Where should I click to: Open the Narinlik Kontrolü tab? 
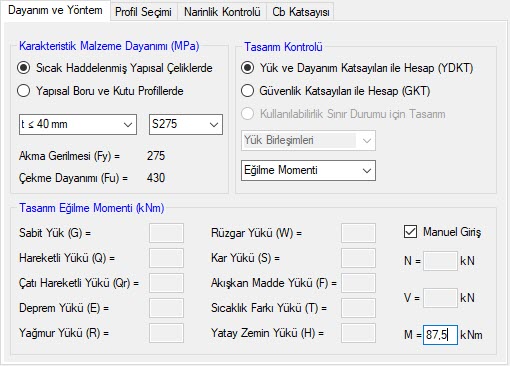click(222, 12)
